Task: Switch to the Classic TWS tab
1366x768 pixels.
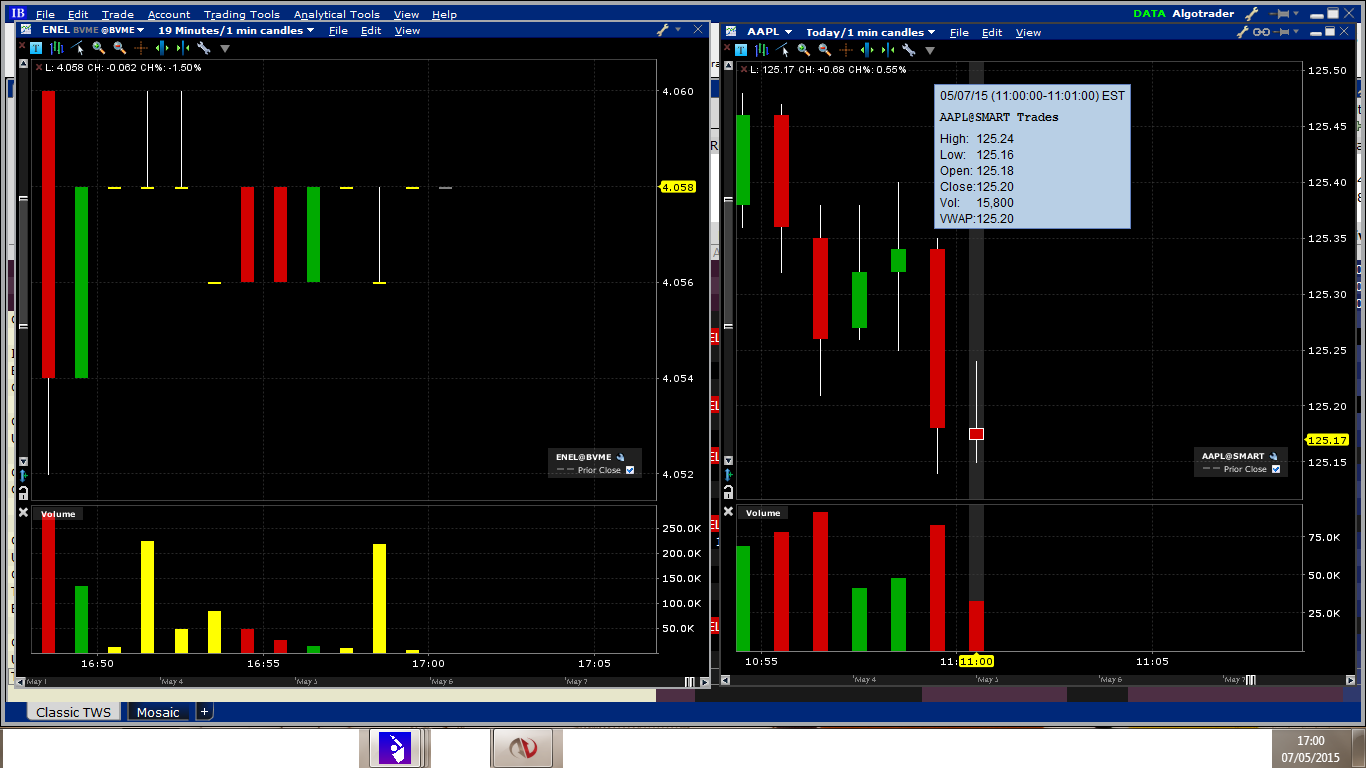Action: [x=74, y=712]
